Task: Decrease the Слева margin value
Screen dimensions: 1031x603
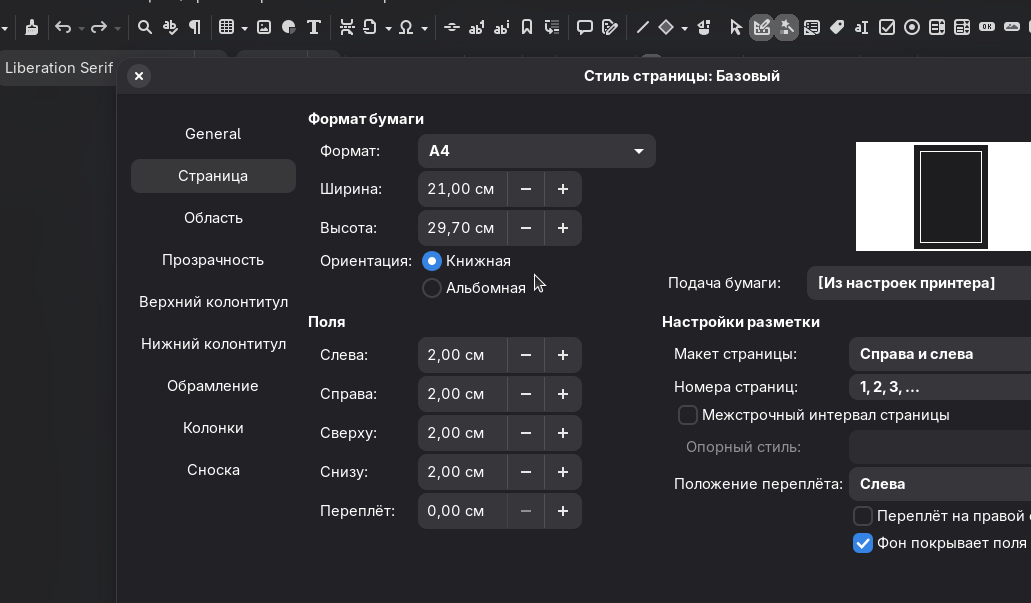Action: tap(526, 355)
